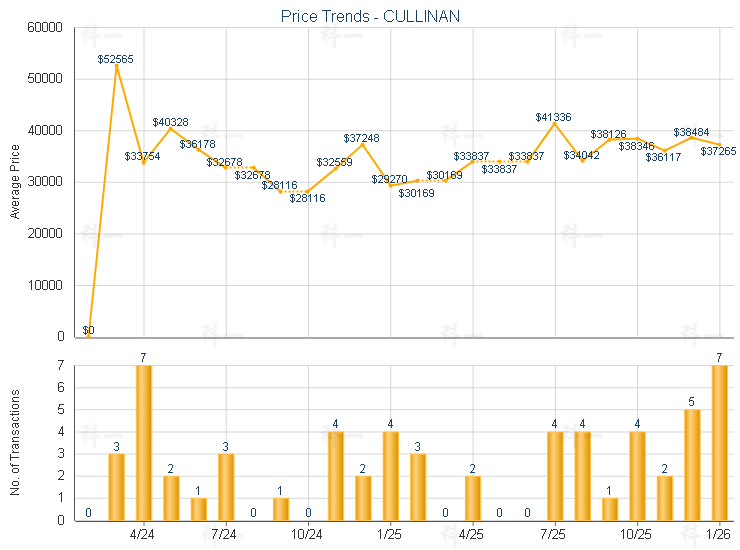
Task: Select the 7-transaction bar at 1/26
Action: click(719, 442)
